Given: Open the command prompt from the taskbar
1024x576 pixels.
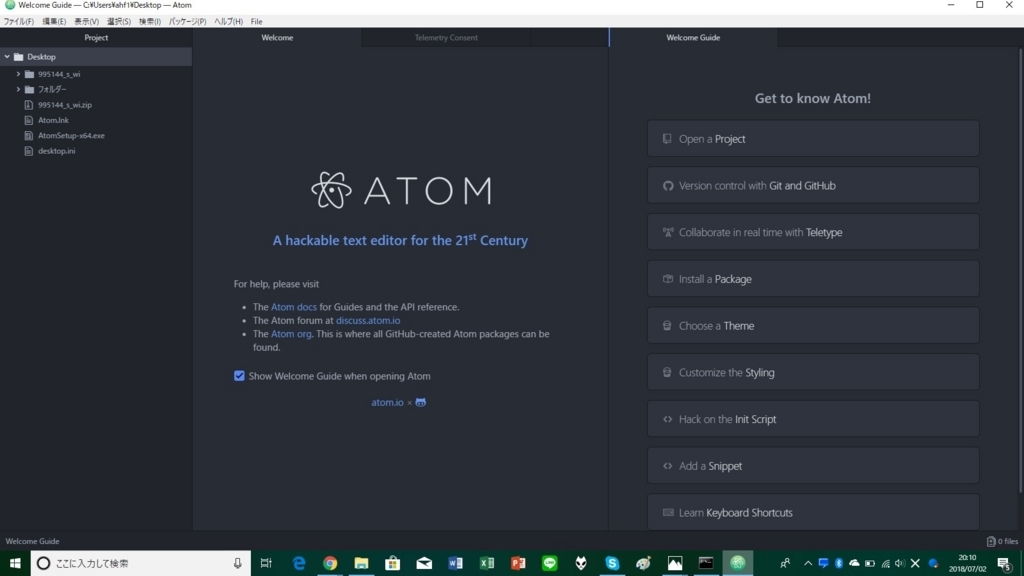Looking at the screenshot, I should 706,563.
